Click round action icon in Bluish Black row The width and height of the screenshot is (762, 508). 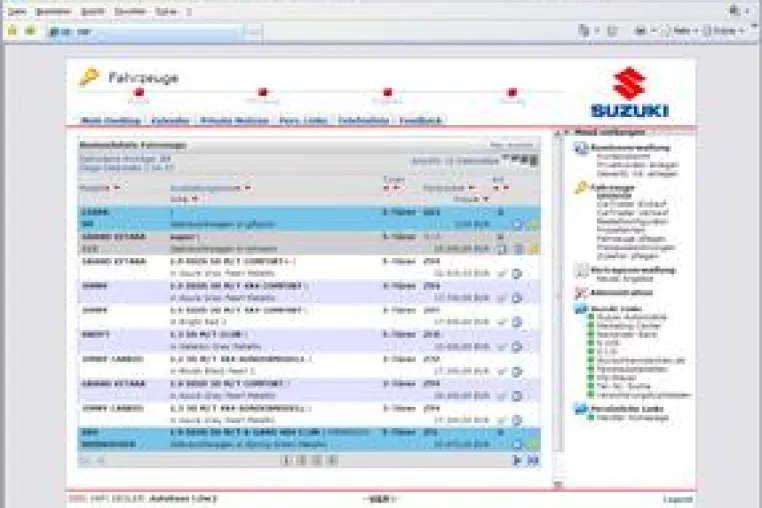tap(517, 371)
